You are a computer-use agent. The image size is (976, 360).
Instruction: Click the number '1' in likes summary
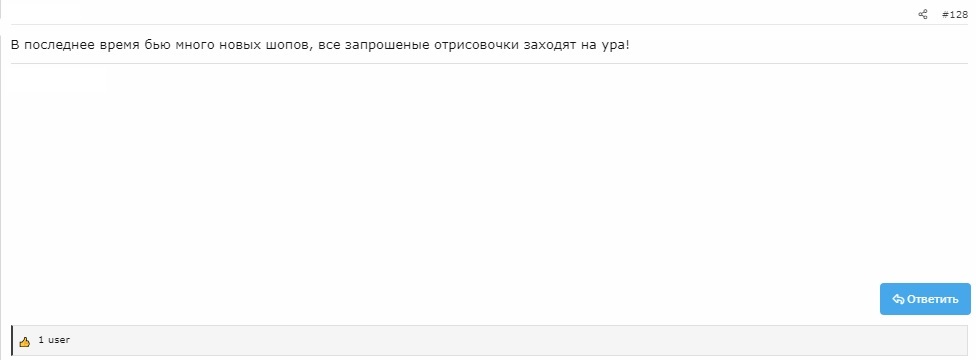[41, 340]
